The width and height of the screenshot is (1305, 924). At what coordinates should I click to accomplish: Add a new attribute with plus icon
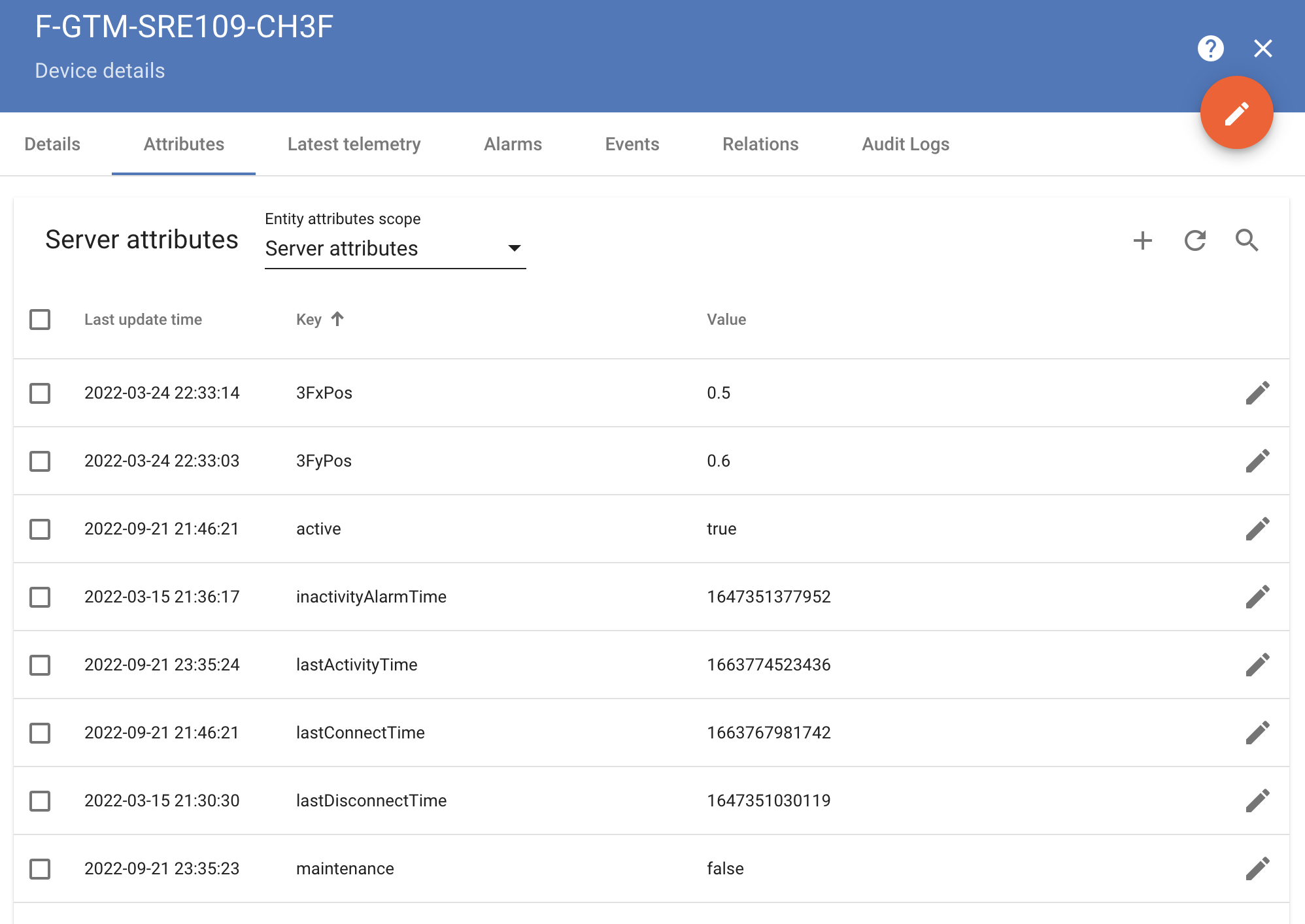click(x=1142, y=240)
